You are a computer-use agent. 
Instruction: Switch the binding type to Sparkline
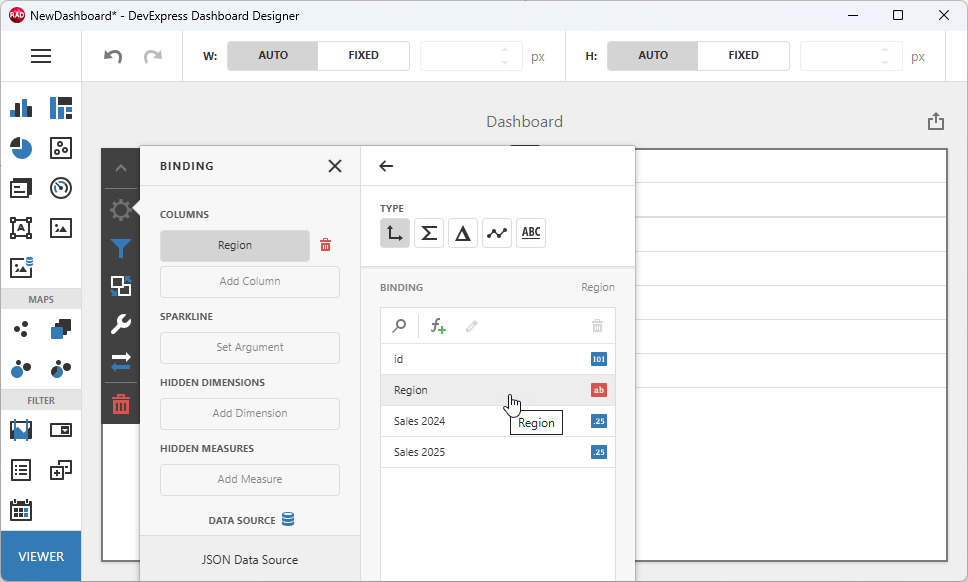pos(499,232)
